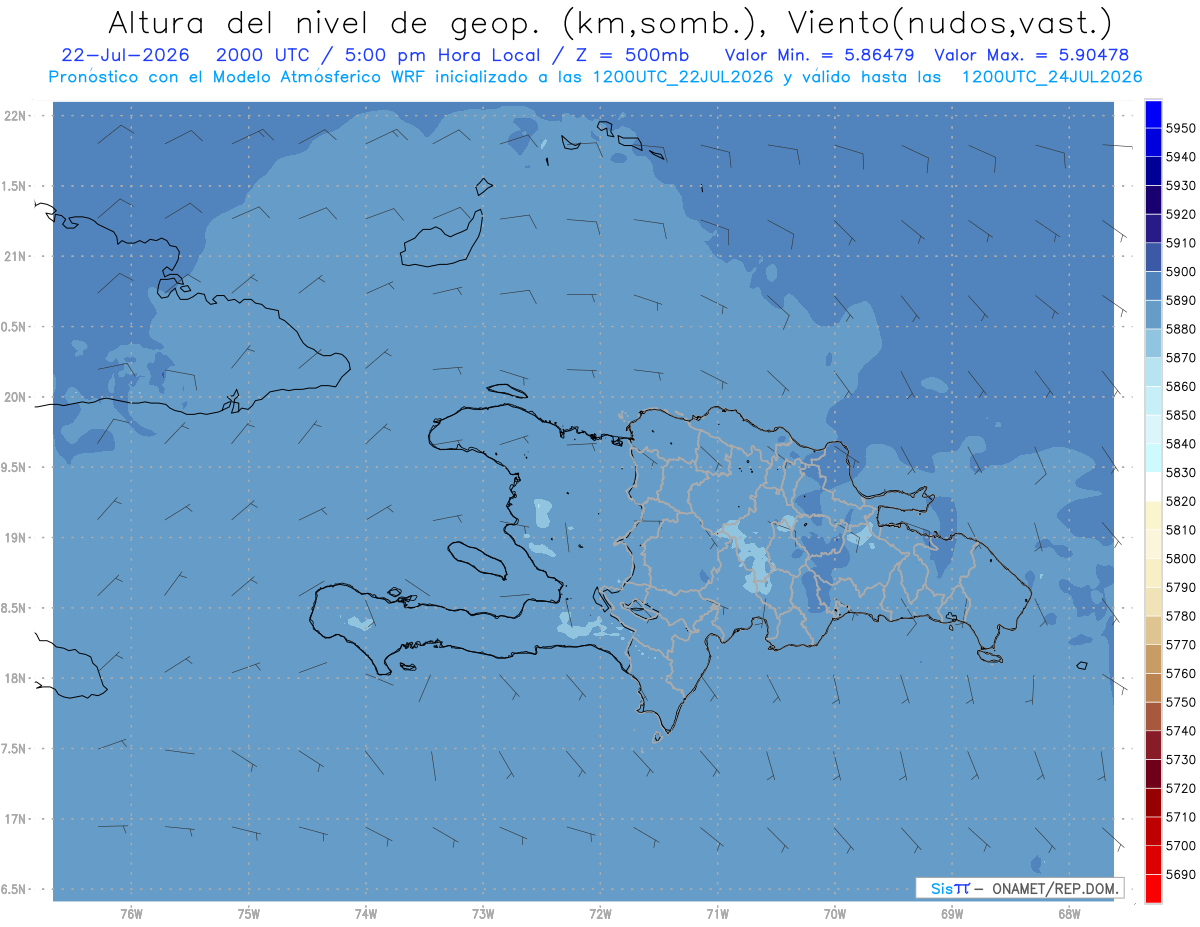The image size is (1200, 927).
Task: Click the '73W' longitude axis label
Action: [483, 914]
